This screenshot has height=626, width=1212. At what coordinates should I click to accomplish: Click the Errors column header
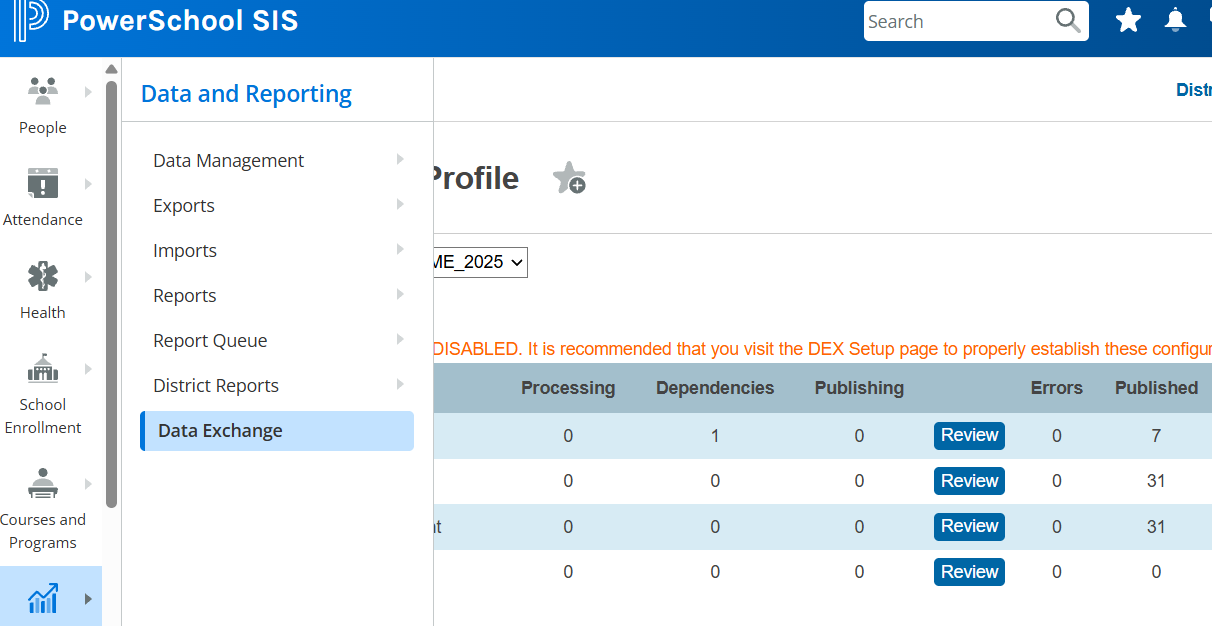[x=1057, y=388]
